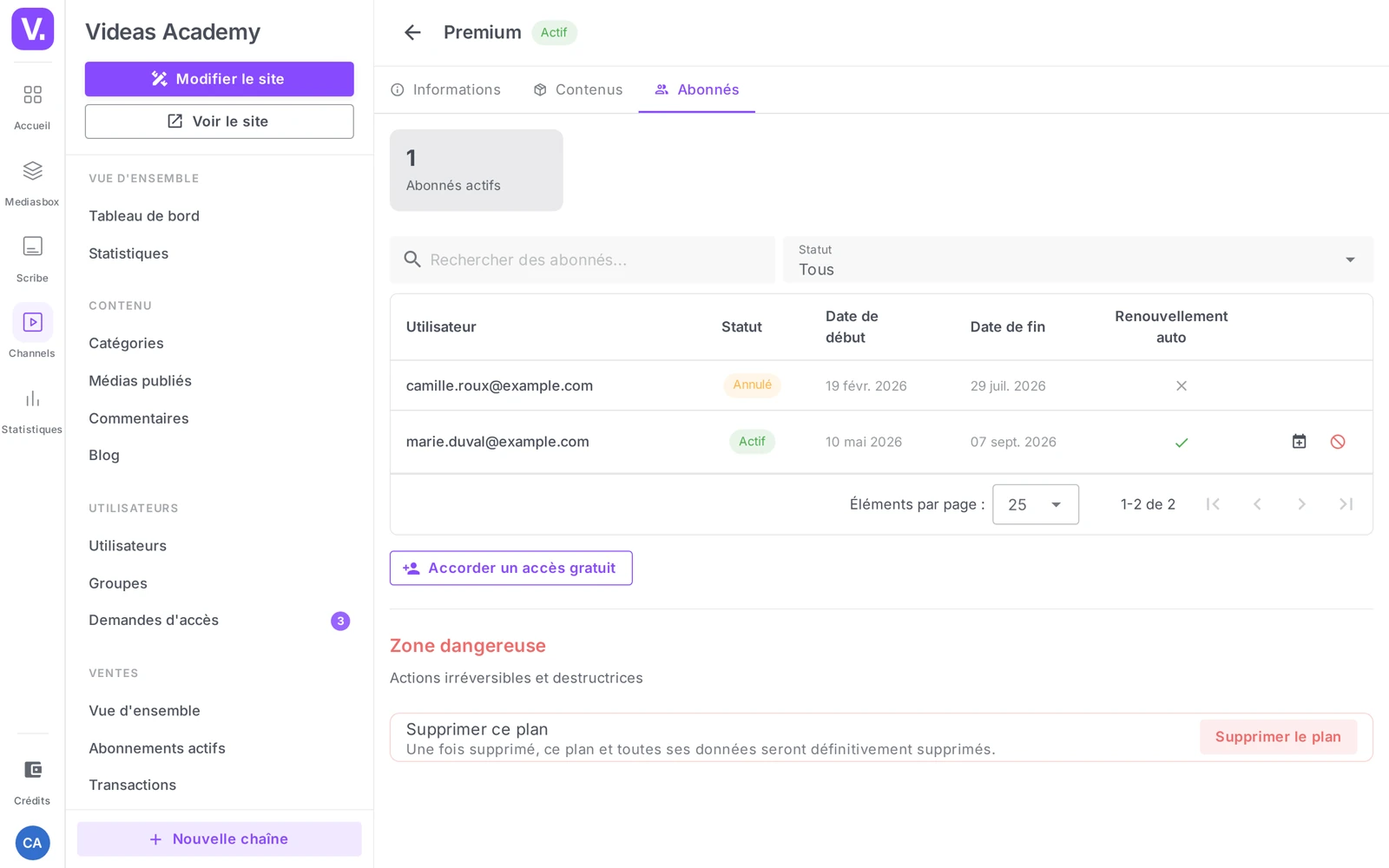Open the Scribe tool icon
The width and height of the screenshot is (1389, 868).
32,260
